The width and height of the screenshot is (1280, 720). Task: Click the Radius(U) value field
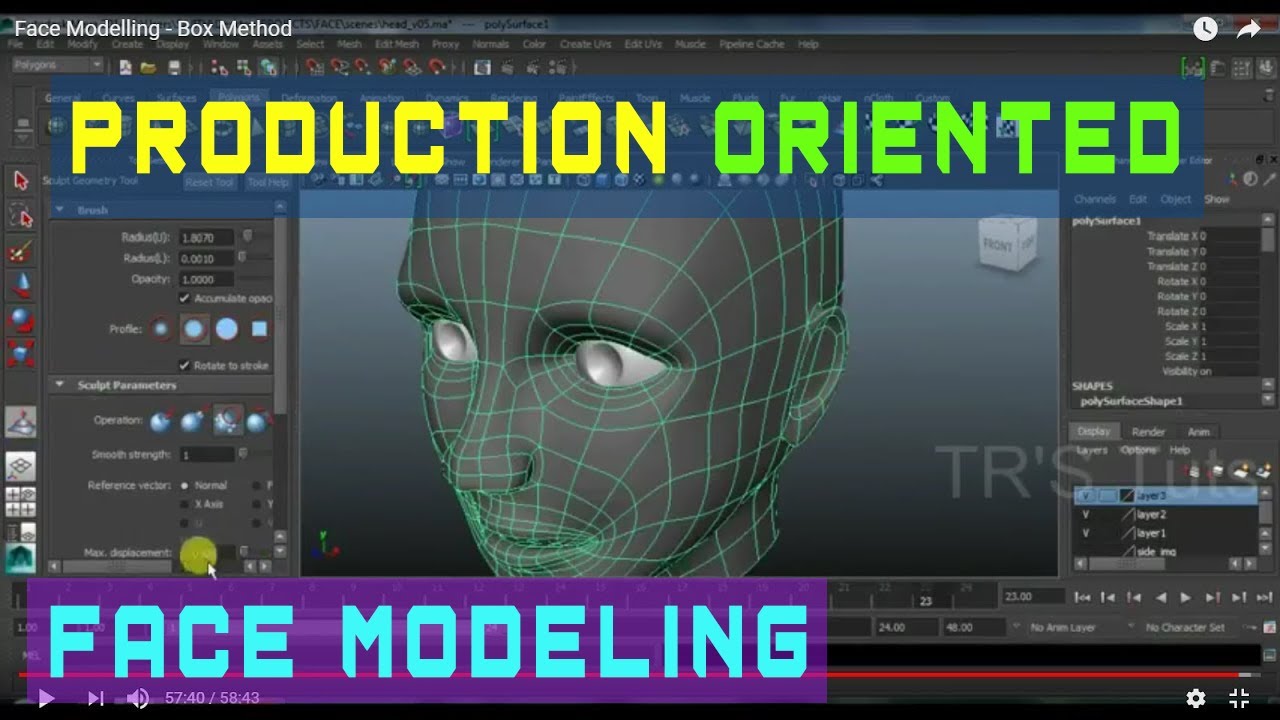(x=206, y=238)
